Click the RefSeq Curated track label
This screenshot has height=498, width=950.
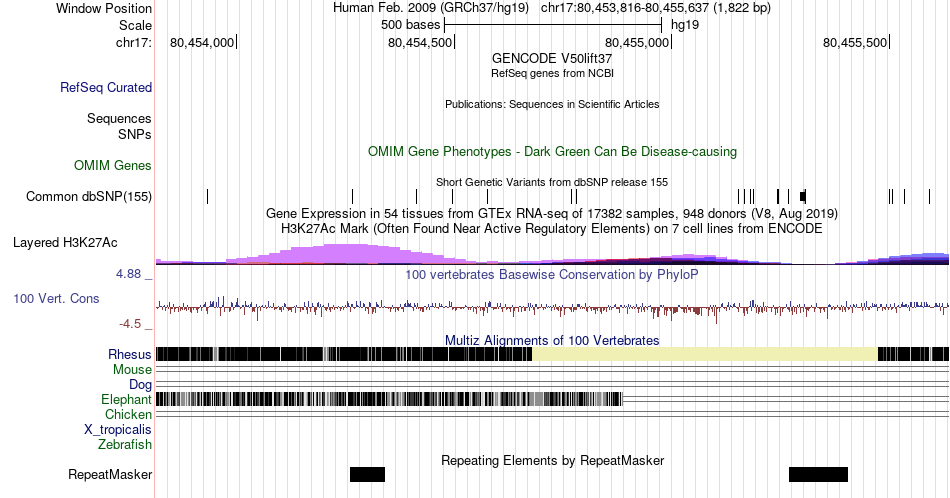[106, 87]
